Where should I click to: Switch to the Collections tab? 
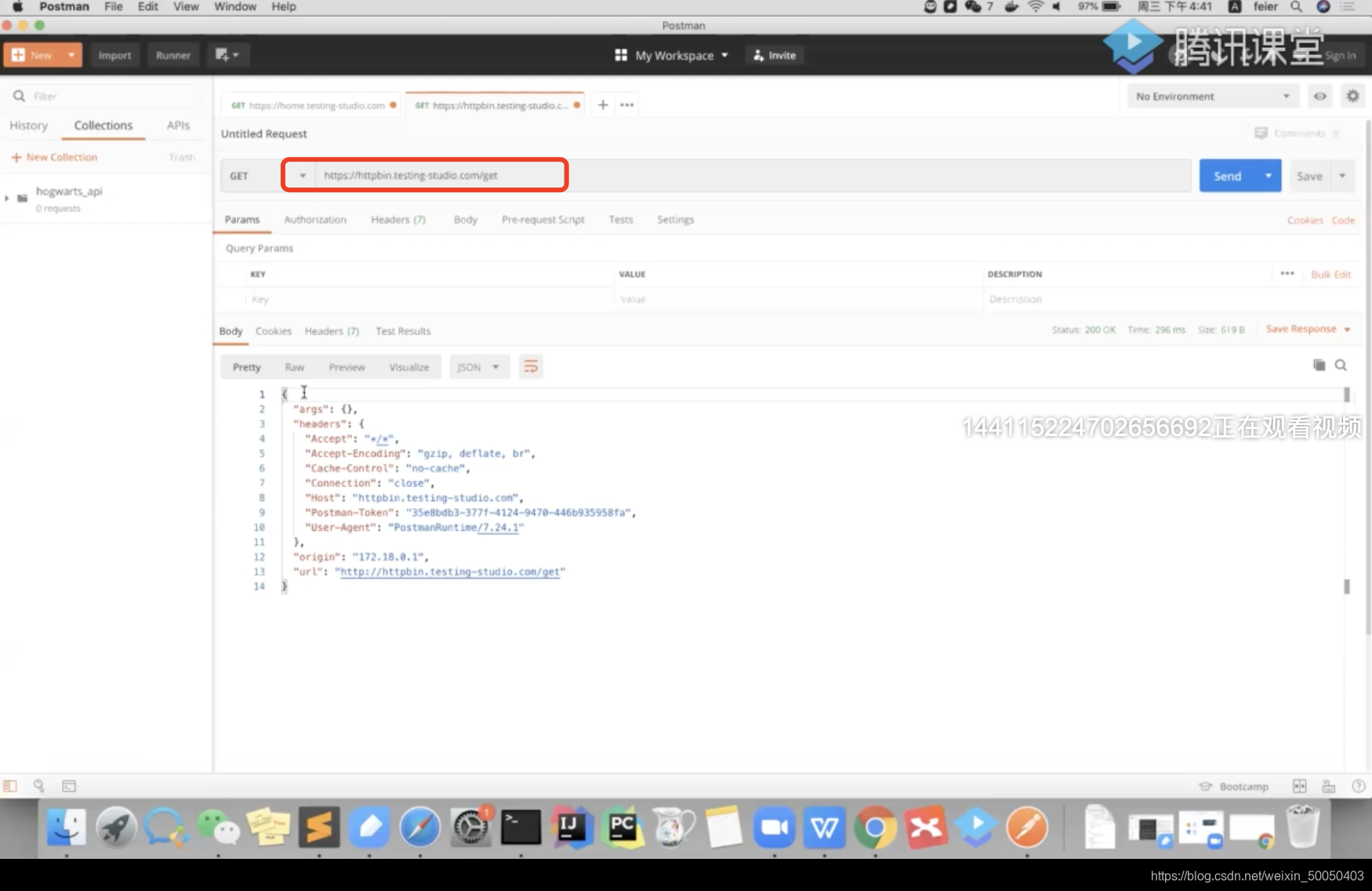tap(103, 125)
